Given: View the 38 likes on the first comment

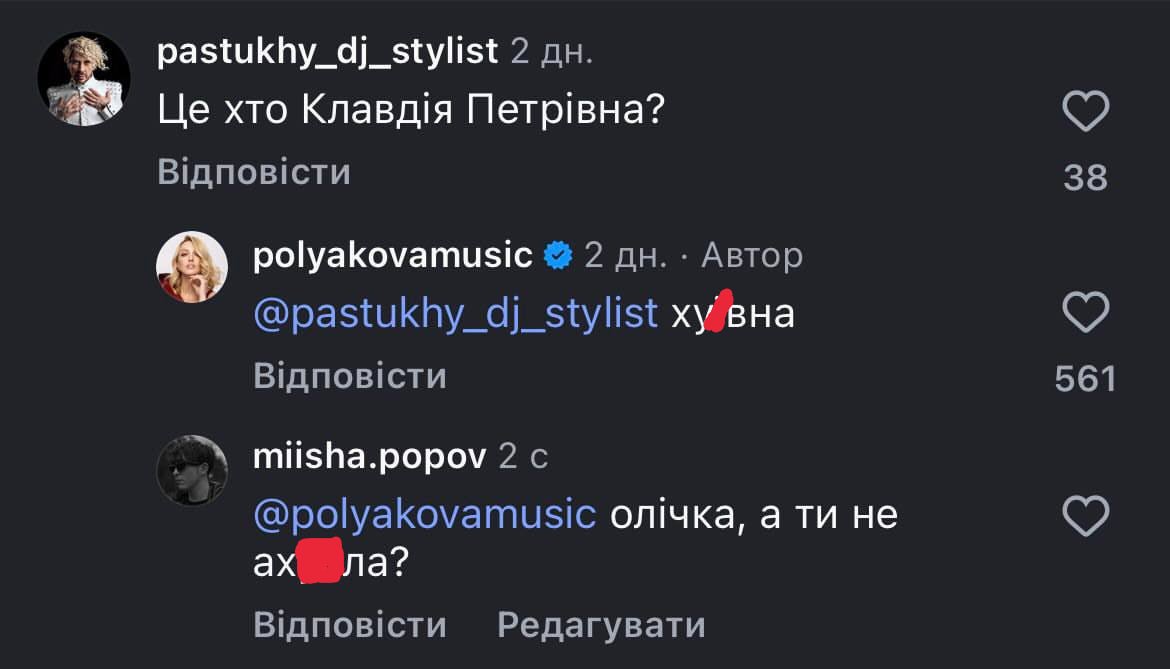Looking at the screenshot, I should pyautogui.click(x=1085, y=178).
